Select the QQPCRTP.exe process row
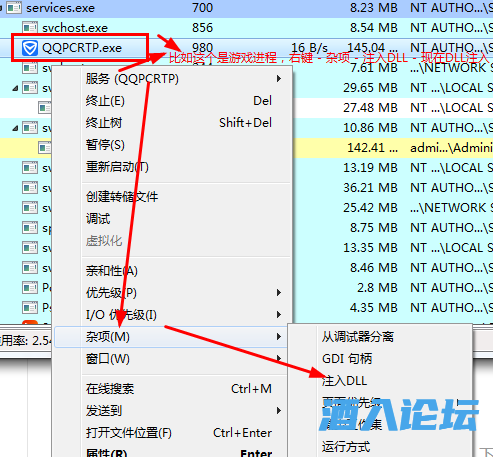This screenshot has height=457, width=493. tap(246, 48)
